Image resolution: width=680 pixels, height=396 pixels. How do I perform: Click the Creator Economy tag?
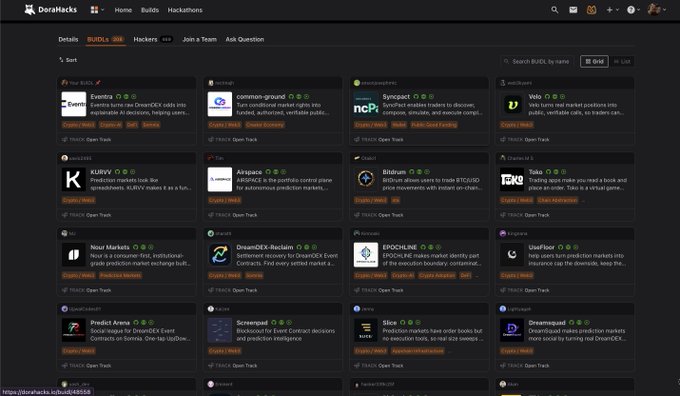click(265, 125)
